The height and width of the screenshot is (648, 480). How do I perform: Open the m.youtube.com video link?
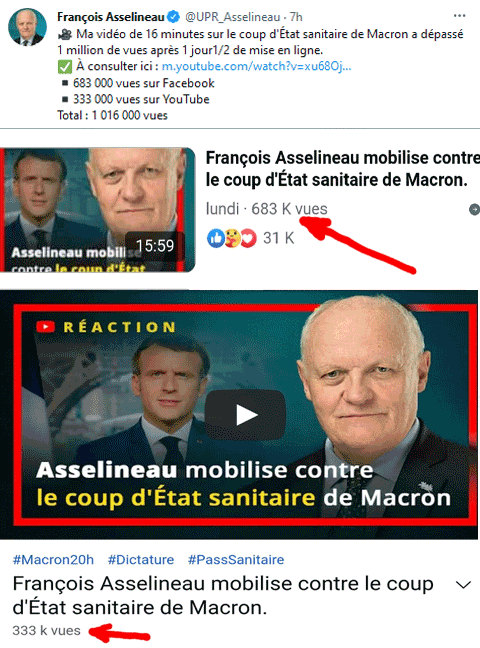(256, 66)
